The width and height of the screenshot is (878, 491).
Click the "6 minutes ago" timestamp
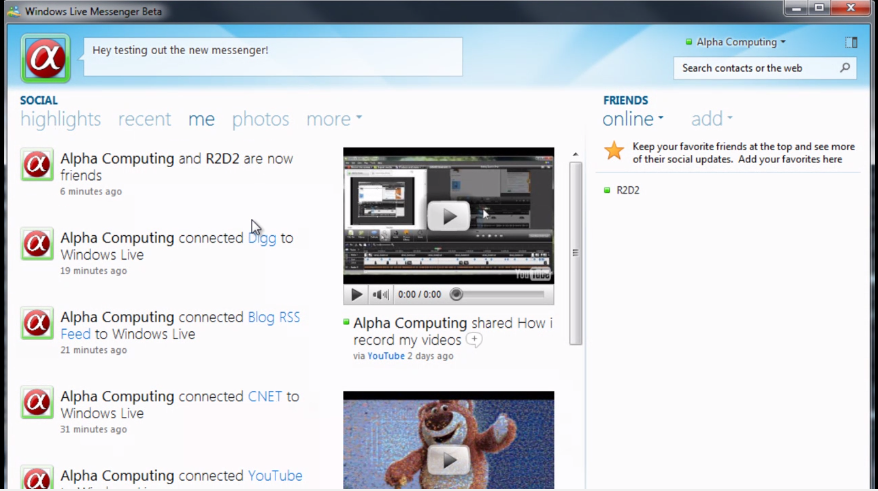pyautogui.click(x=91, y=191)
